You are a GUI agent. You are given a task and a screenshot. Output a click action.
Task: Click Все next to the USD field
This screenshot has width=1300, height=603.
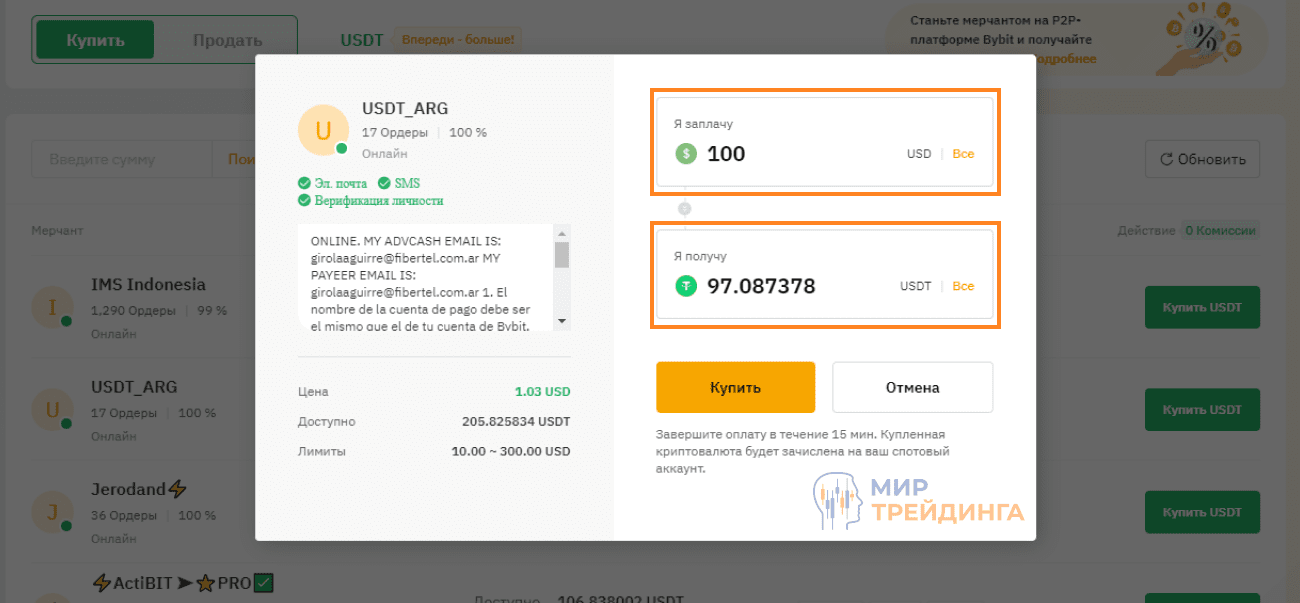[963, 154]
